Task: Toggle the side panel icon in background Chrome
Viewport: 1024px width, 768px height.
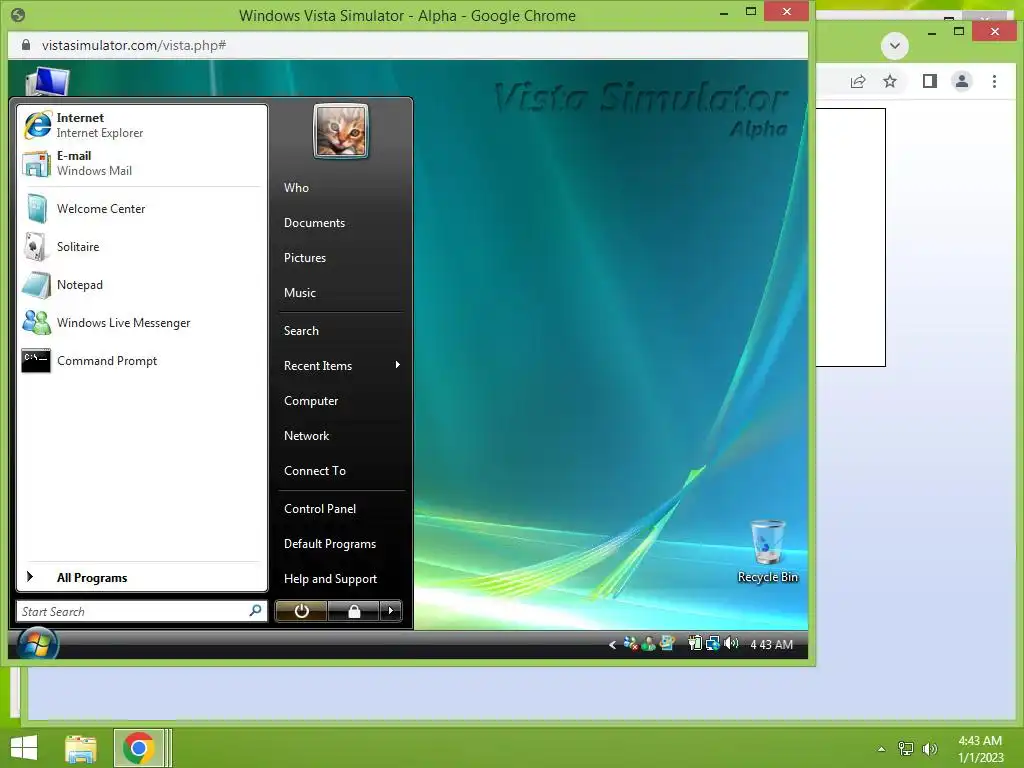Action: click(x=930, y=81)
